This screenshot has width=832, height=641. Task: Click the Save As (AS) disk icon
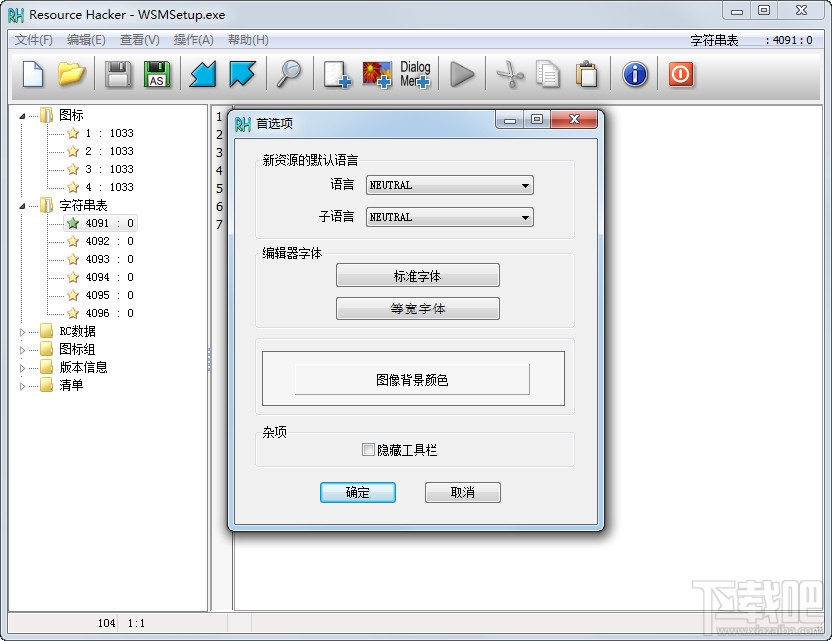[x=157, y=74]
